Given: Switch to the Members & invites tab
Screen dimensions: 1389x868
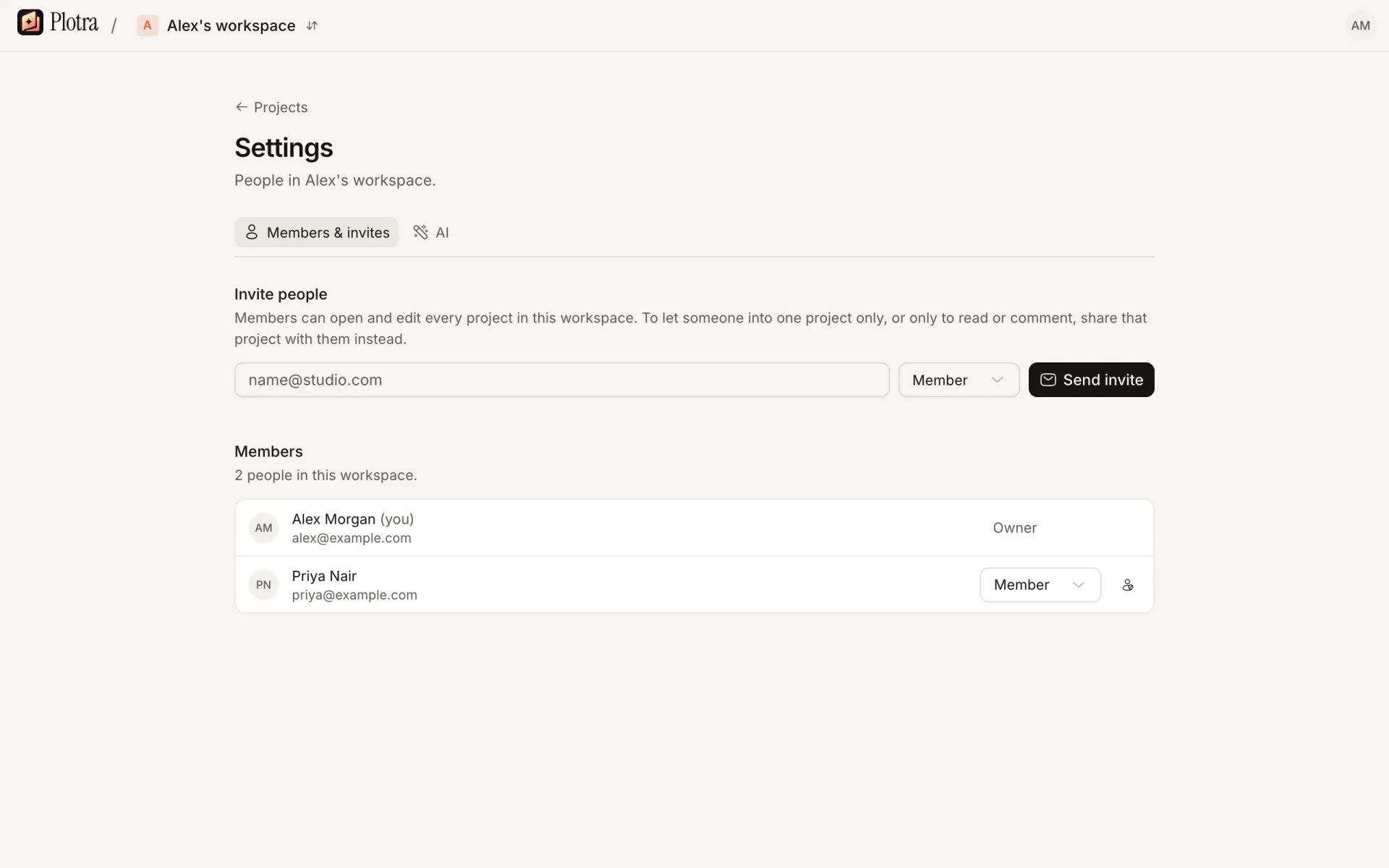Looking at the screenshot, I should (x=316, y=232).
